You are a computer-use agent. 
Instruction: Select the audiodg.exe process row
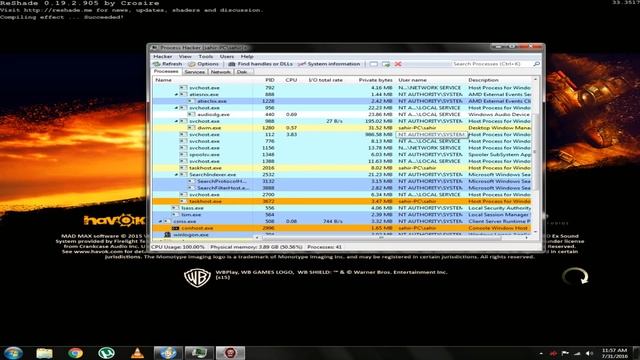pyautogui.click(x=342, y=115)
